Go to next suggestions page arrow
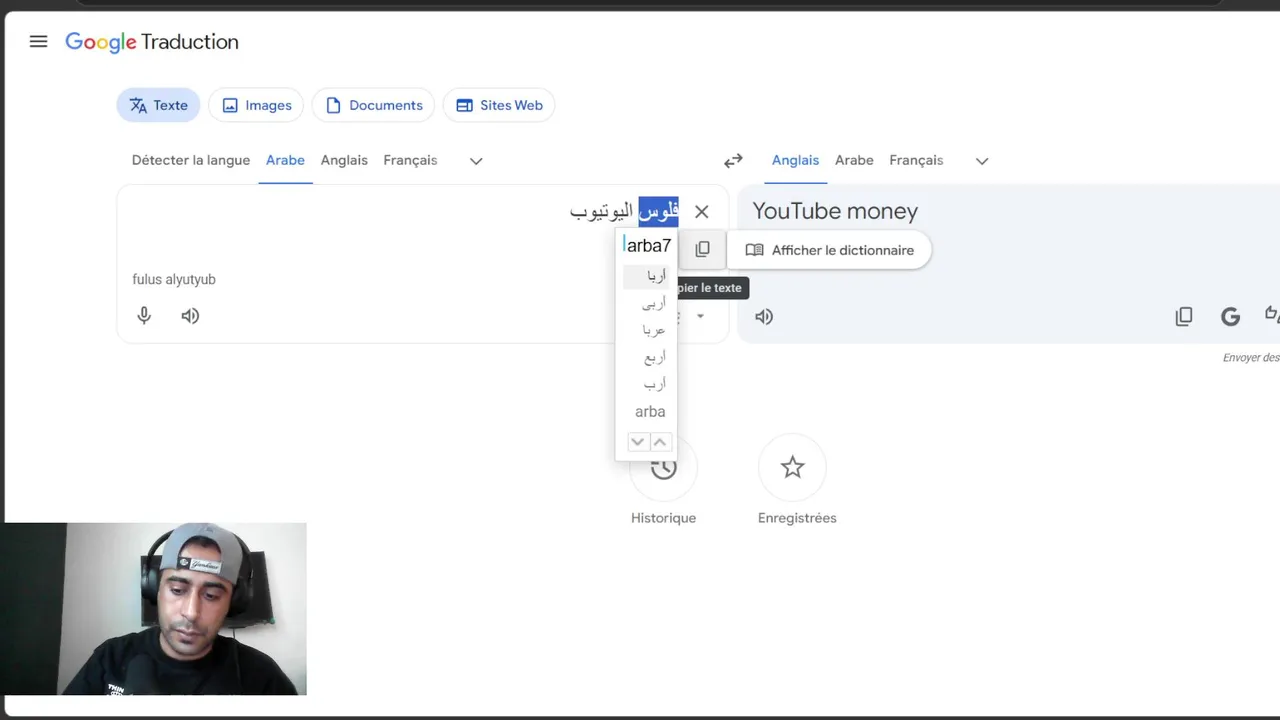 (638, 442)
